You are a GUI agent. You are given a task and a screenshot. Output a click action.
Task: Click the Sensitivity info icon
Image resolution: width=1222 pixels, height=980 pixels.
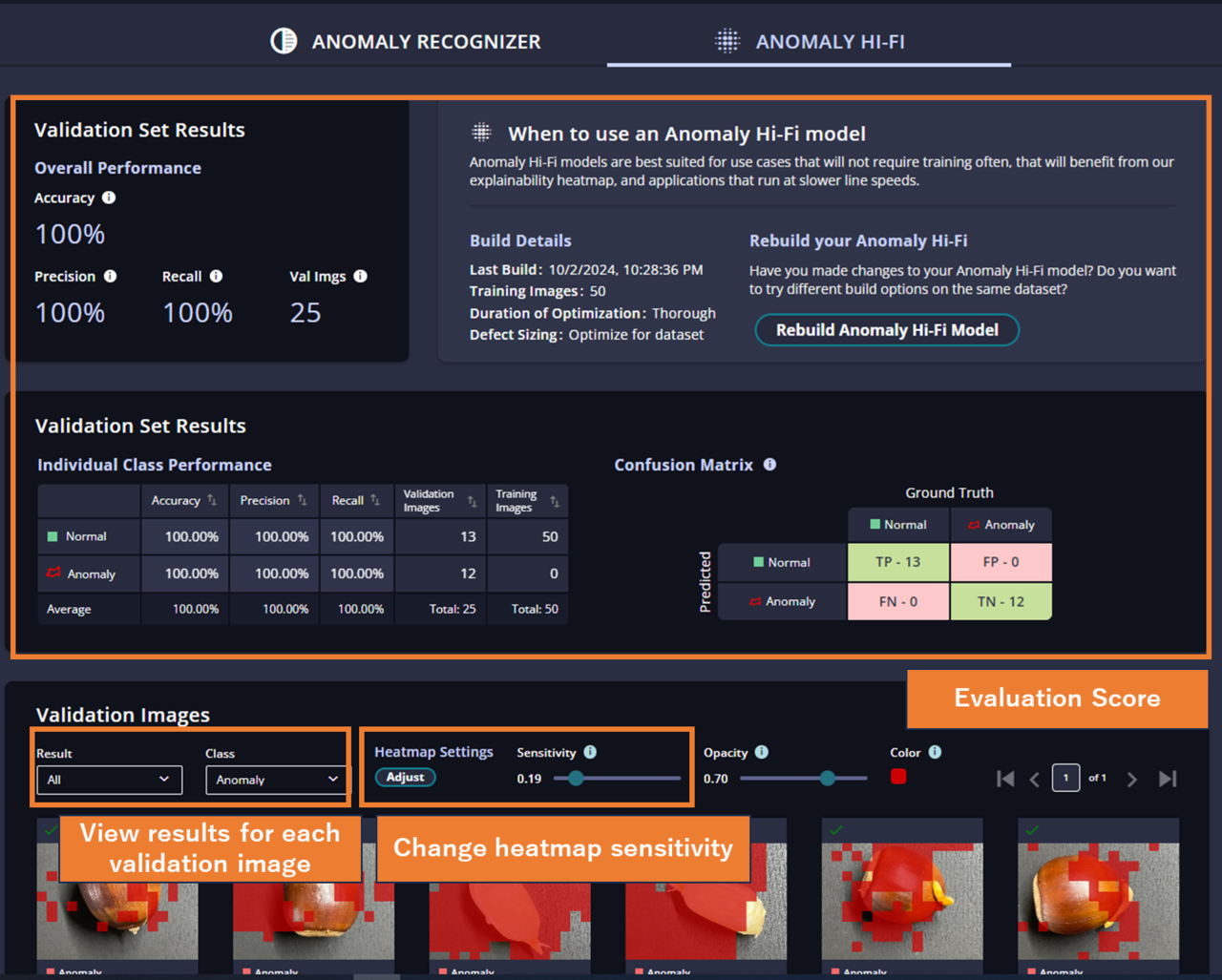(x=590, y=752)
